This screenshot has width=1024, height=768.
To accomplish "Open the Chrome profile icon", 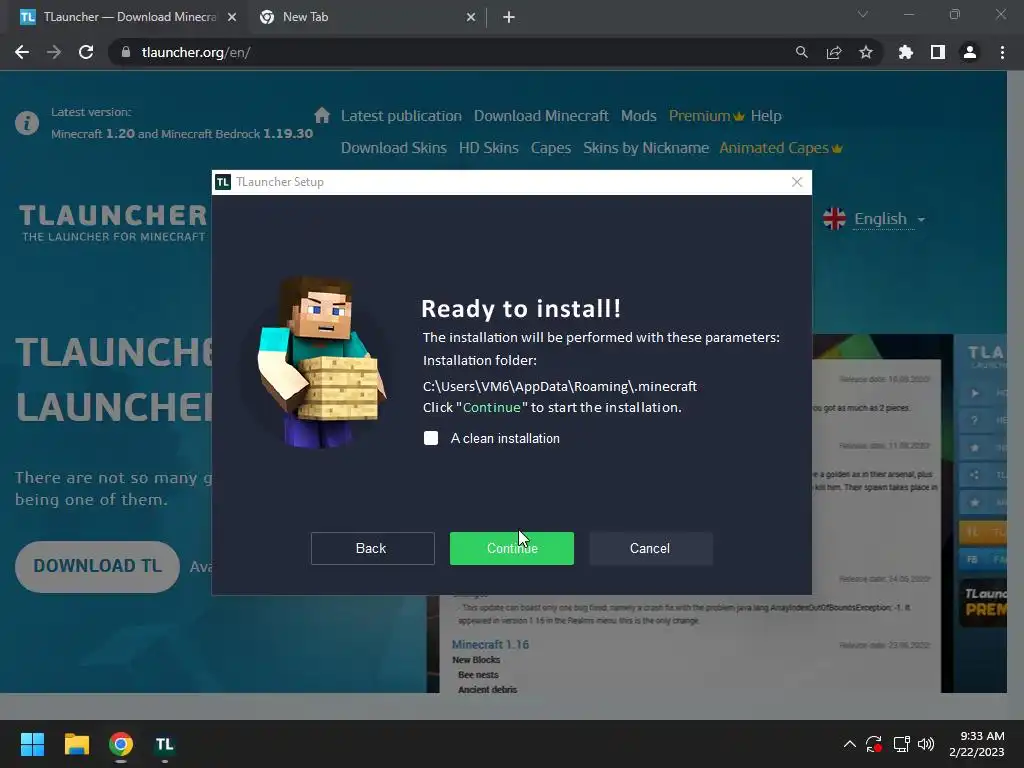I will [x=970, y=52].
